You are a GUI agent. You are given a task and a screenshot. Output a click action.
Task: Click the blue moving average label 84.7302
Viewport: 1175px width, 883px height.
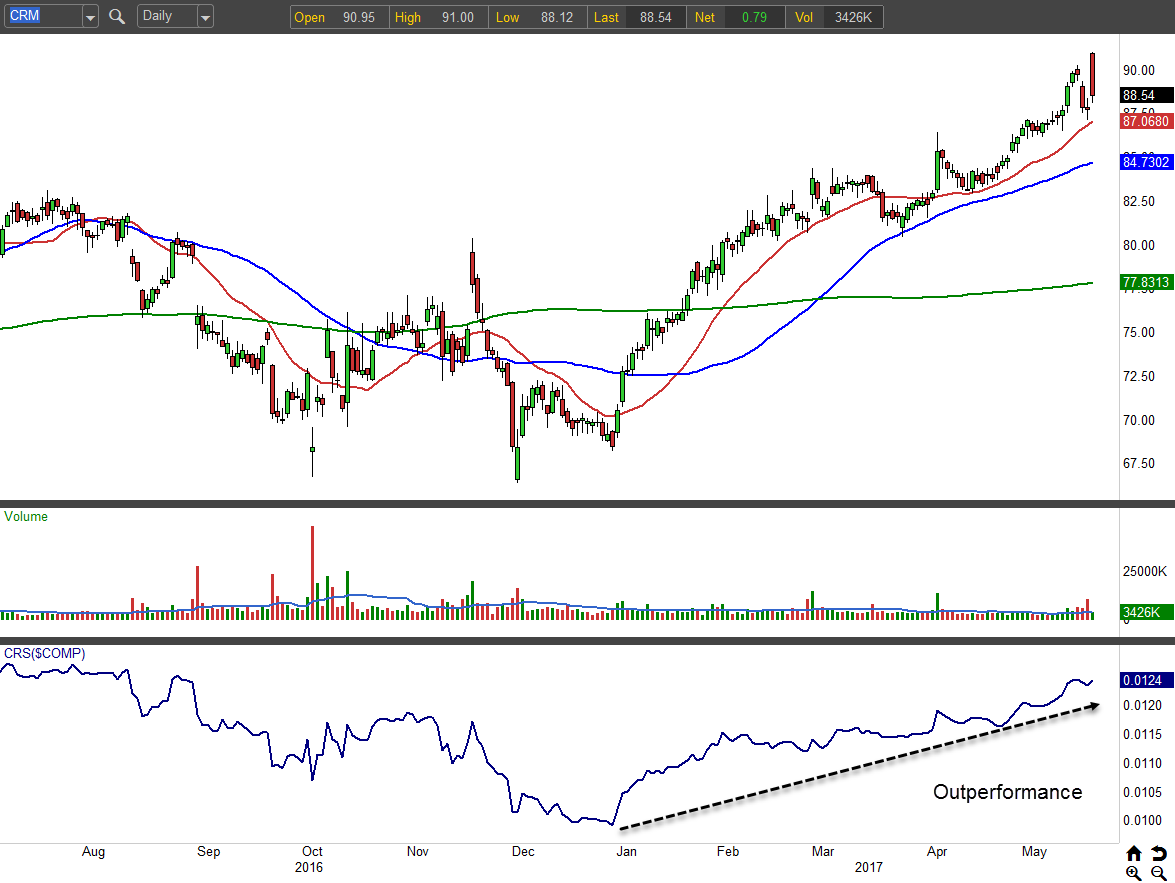[1146, 161]
